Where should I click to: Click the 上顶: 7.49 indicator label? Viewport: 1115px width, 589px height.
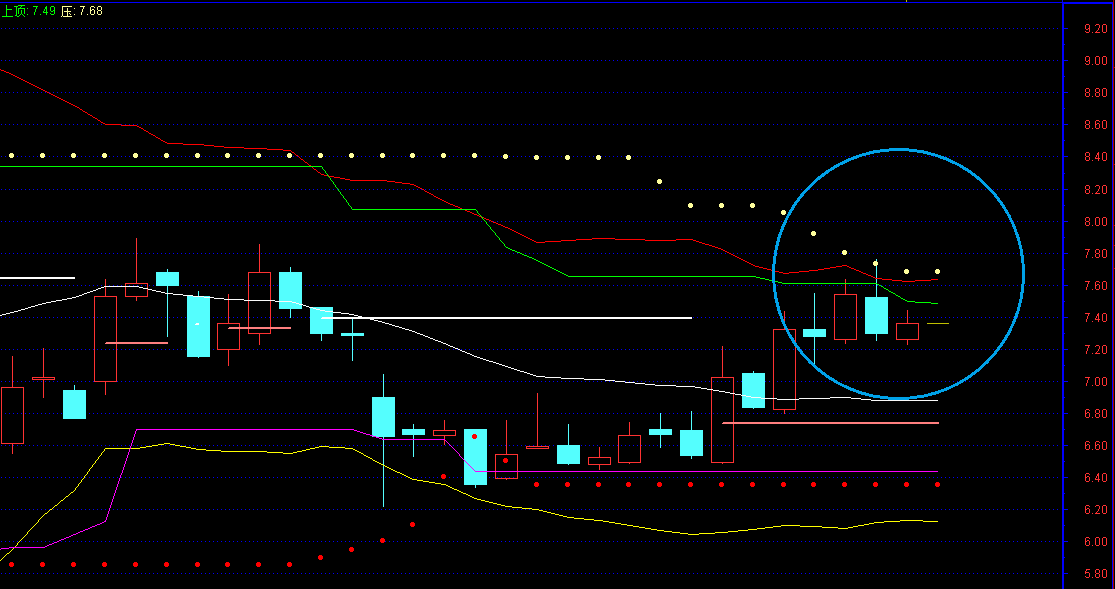(x=28, y=11)
